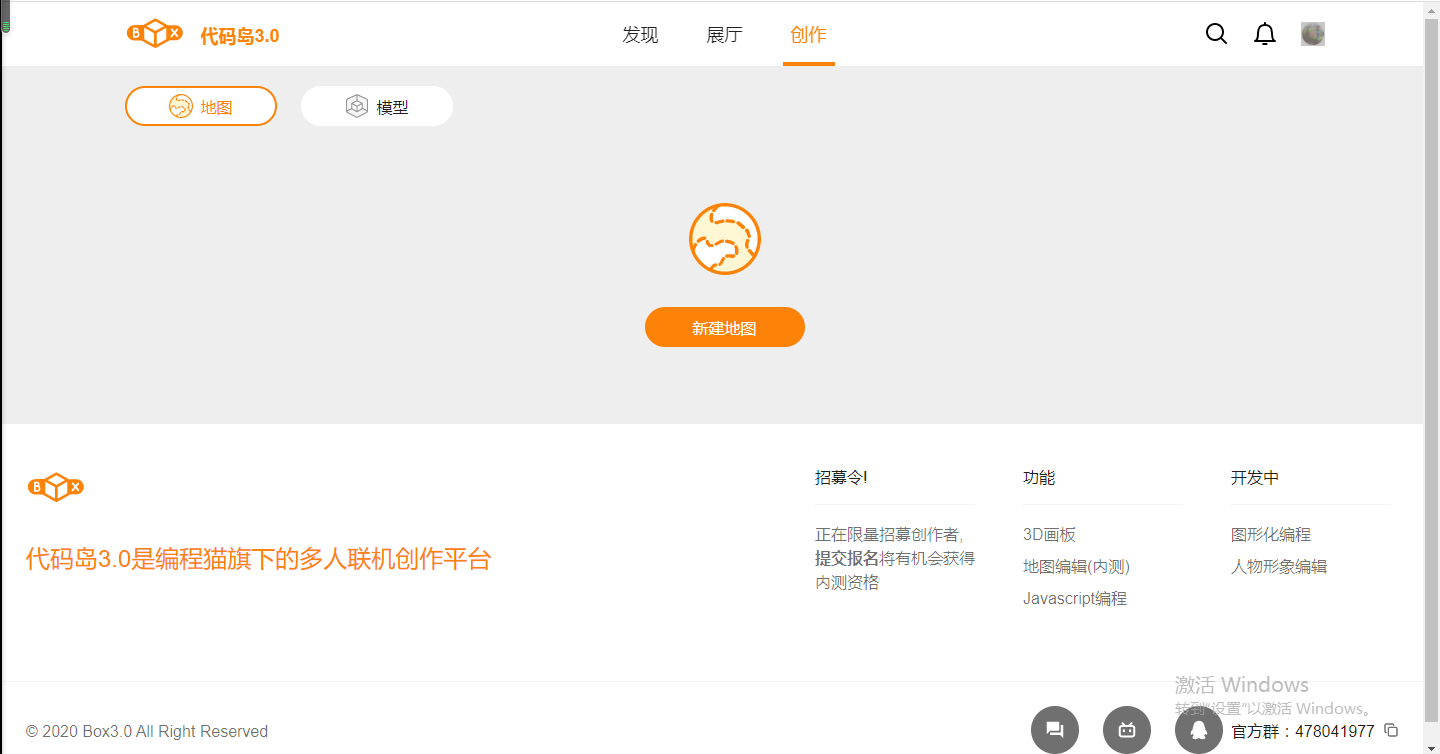Open the 地图编辑(内测) link
1440x754 pixels.
click(1076, 567)
